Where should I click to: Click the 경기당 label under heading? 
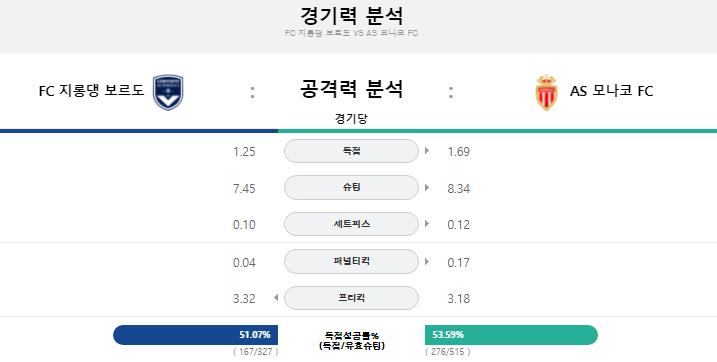(x=351, y=119)
